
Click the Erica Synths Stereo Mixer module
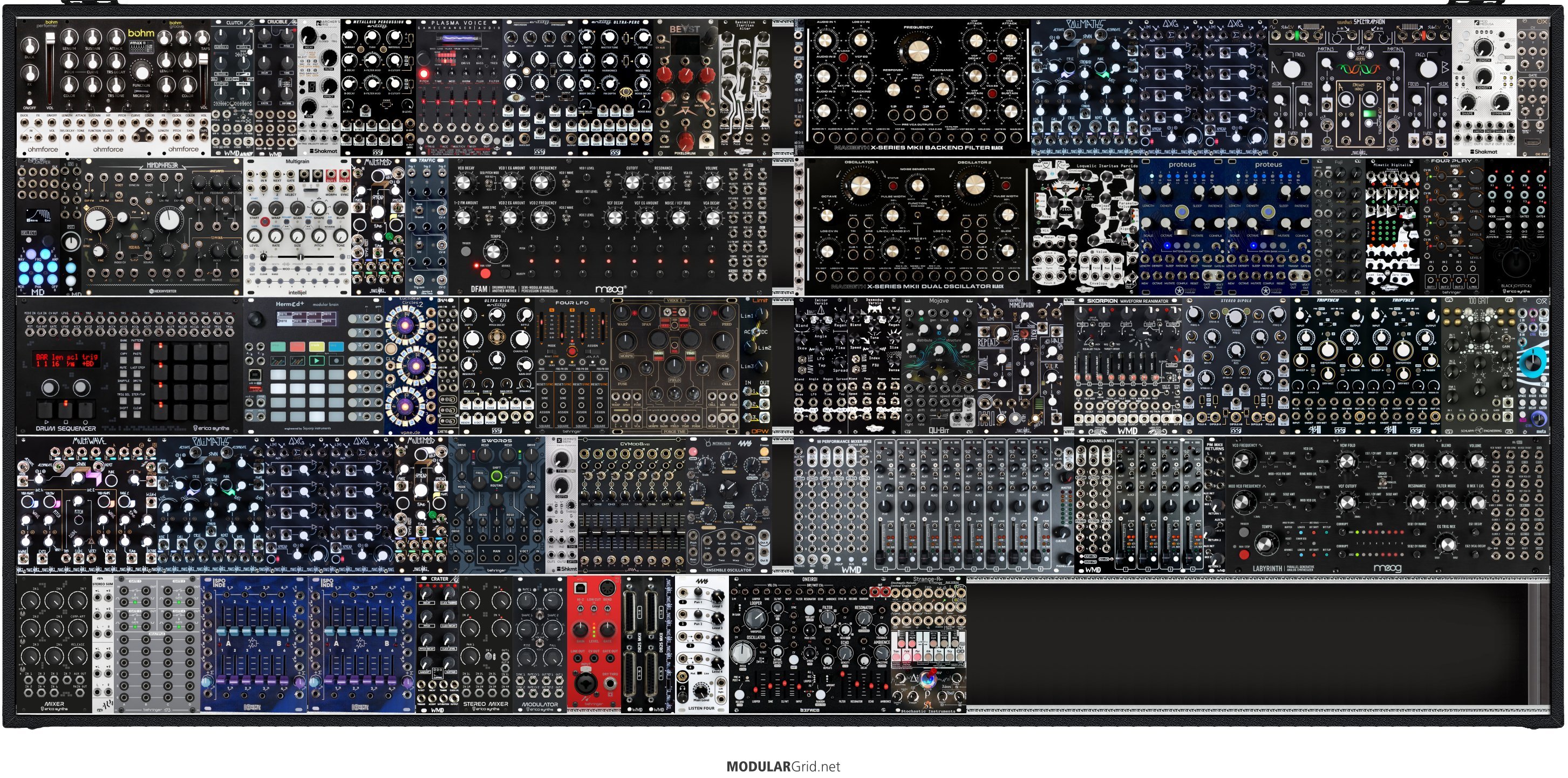click(x=486, y=645)
